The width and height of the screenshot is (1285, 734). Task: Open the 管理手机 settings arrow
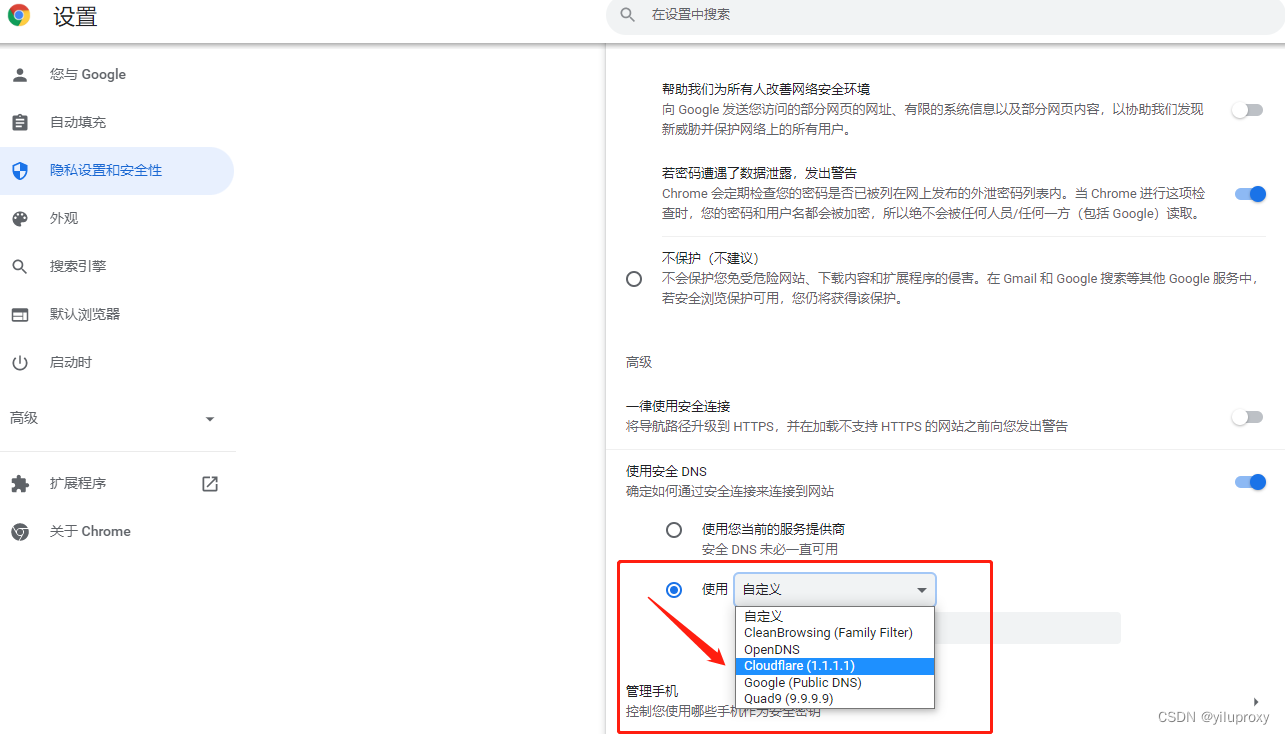[1256, 701]
